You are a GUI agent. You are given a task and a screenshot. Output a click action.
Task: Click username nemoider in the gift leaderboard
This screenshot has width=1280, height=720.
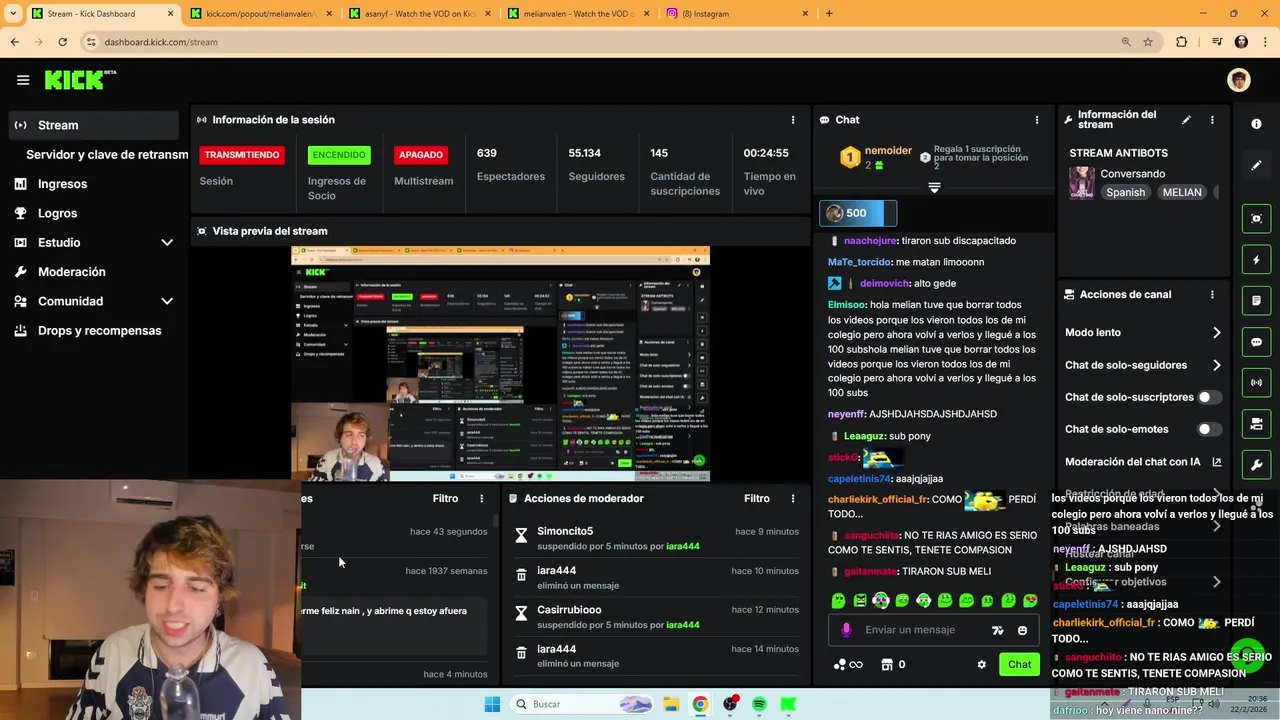pos(888,151)
